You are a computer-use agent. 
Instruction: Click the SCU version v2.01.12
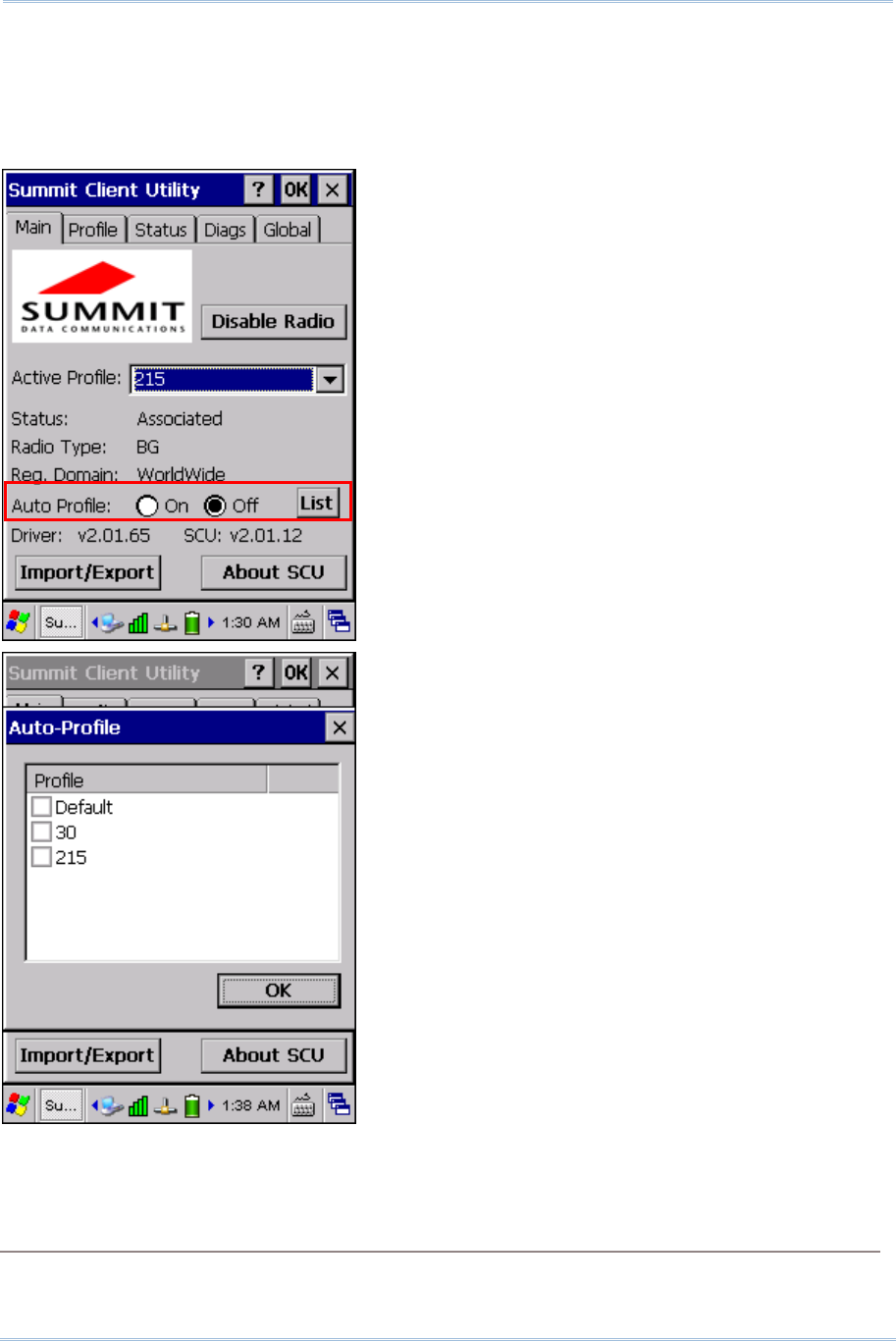265,536
